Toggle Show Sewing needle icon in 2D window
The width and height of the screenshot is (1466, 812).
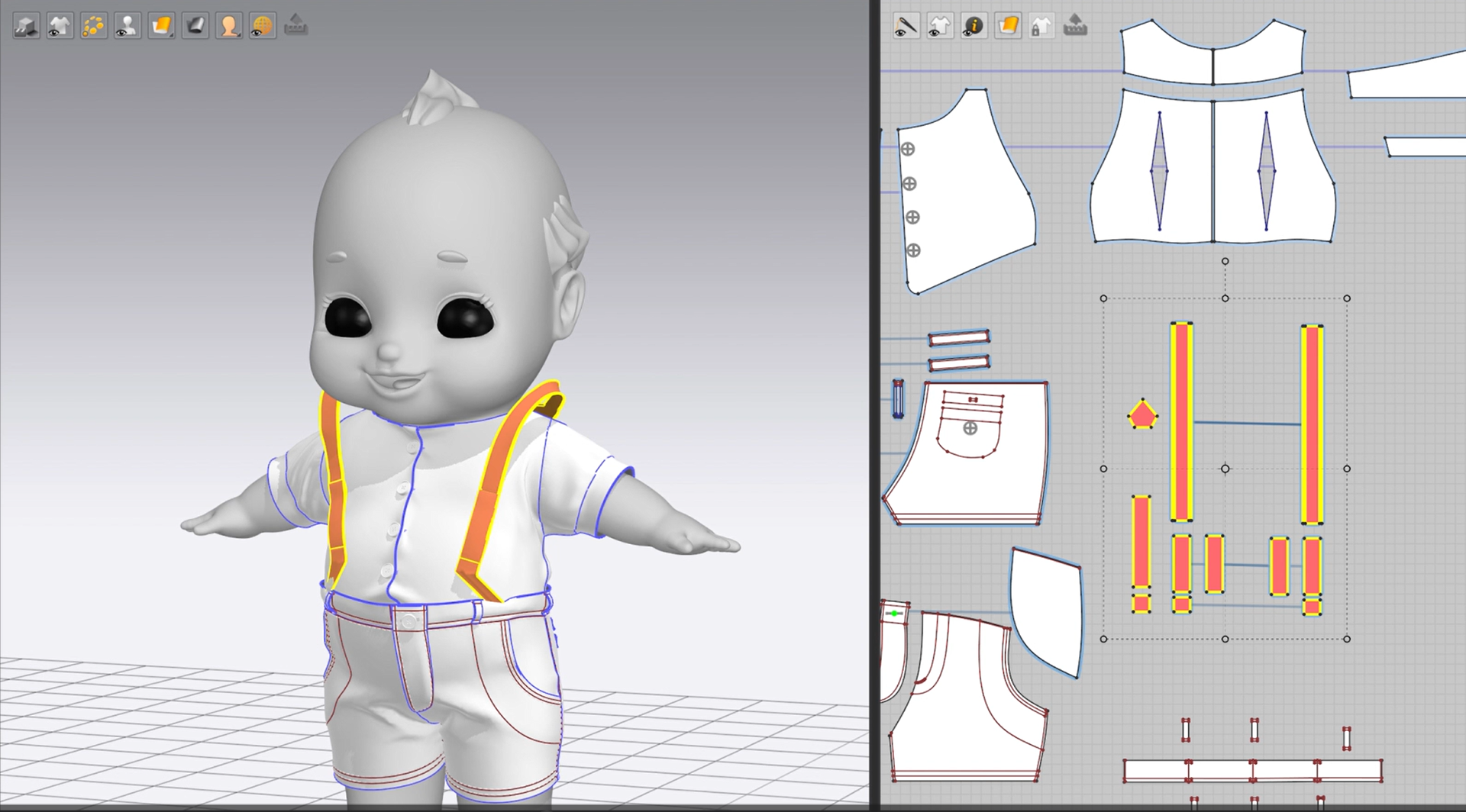click(906, 26)
